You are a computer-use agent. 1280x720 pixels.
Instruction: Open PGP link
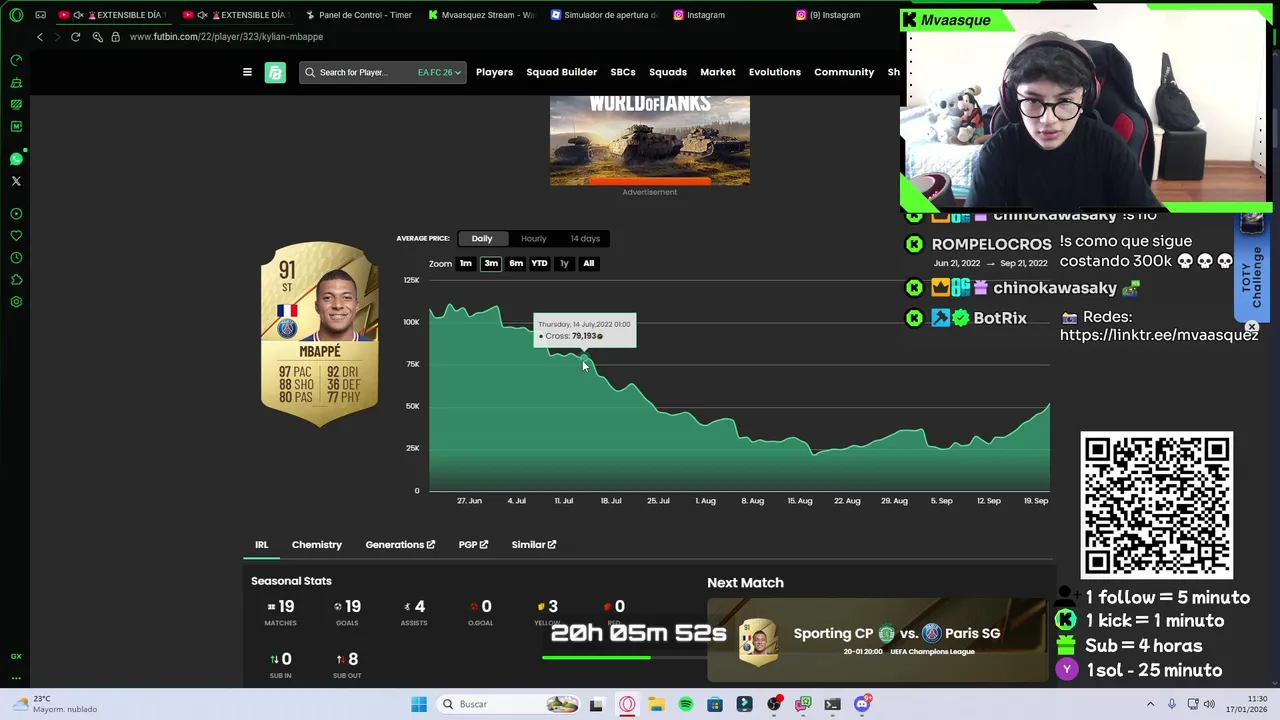473,545
